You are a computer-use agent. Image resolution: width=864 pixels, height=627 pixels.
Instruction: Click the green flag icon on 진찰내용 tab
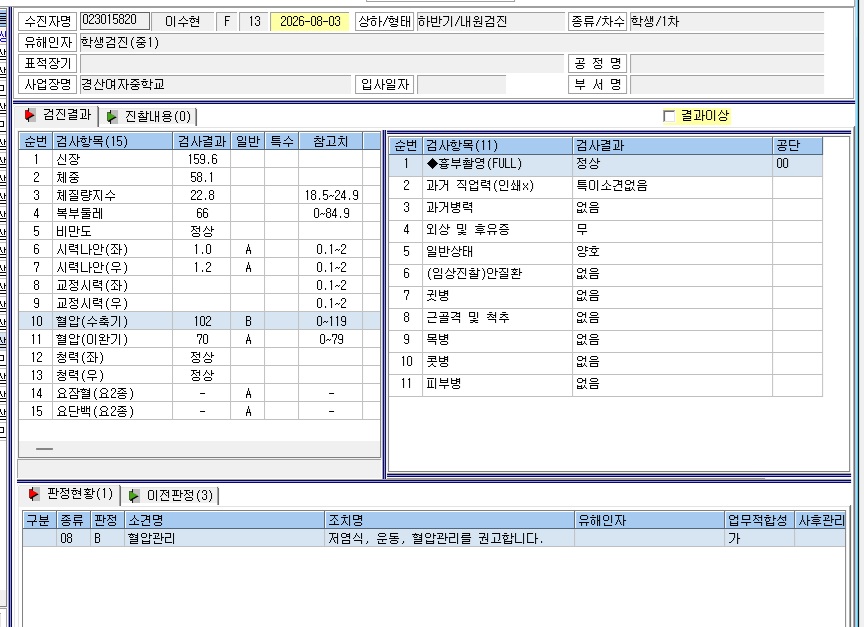tap(112, 116)
